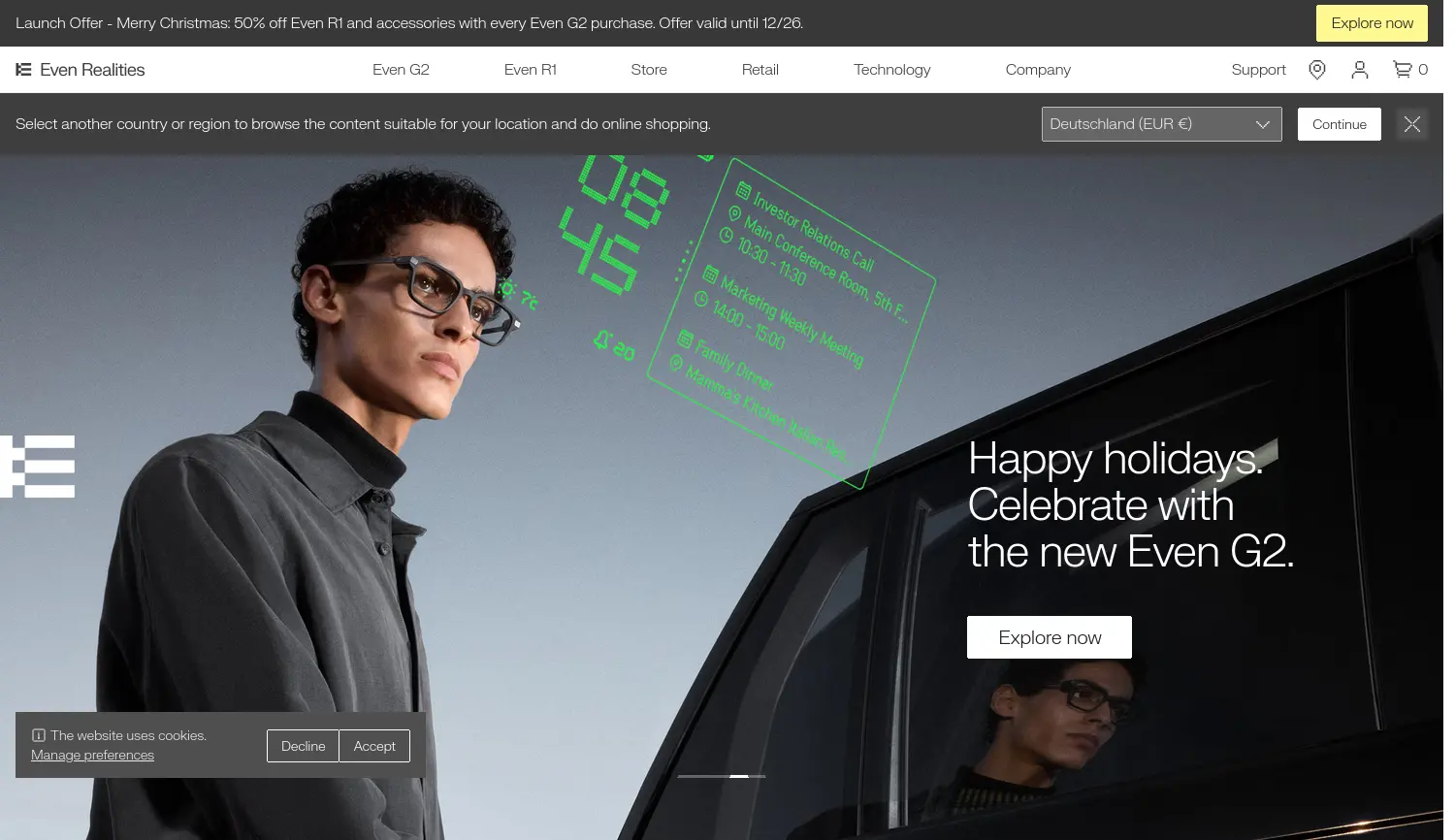Viewport: 1455px width, 840px height.
Task: Click the Even Realities logo
Action: [x=80, y=69]
